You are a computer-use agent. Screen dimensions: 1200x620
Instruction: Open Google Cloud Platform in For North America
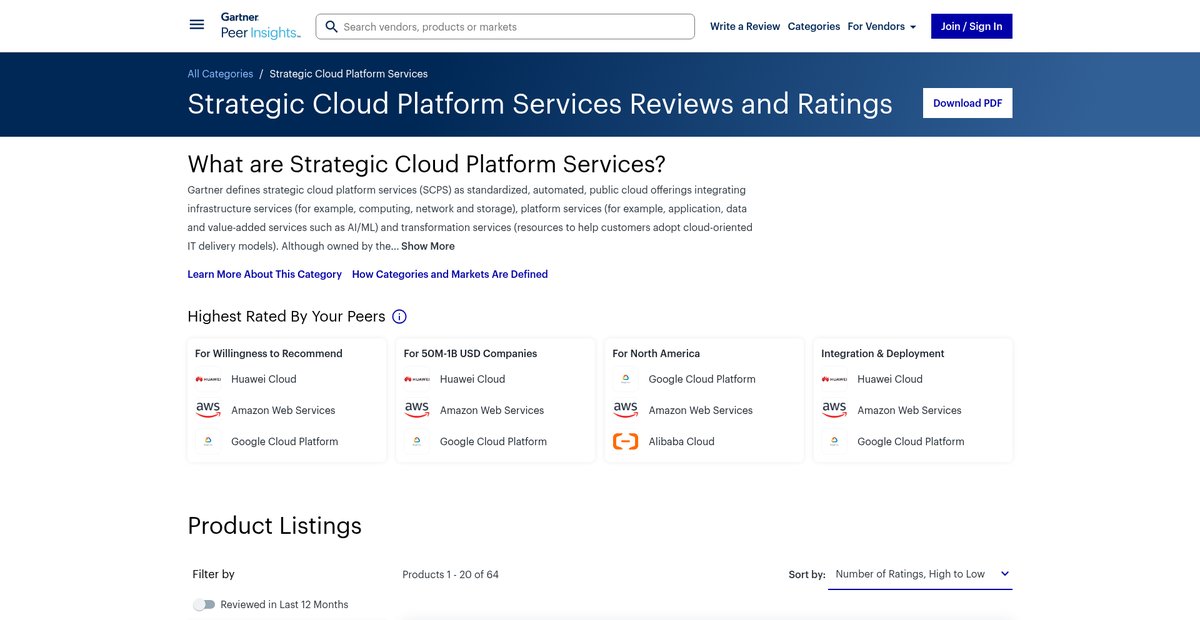[702, 379]
